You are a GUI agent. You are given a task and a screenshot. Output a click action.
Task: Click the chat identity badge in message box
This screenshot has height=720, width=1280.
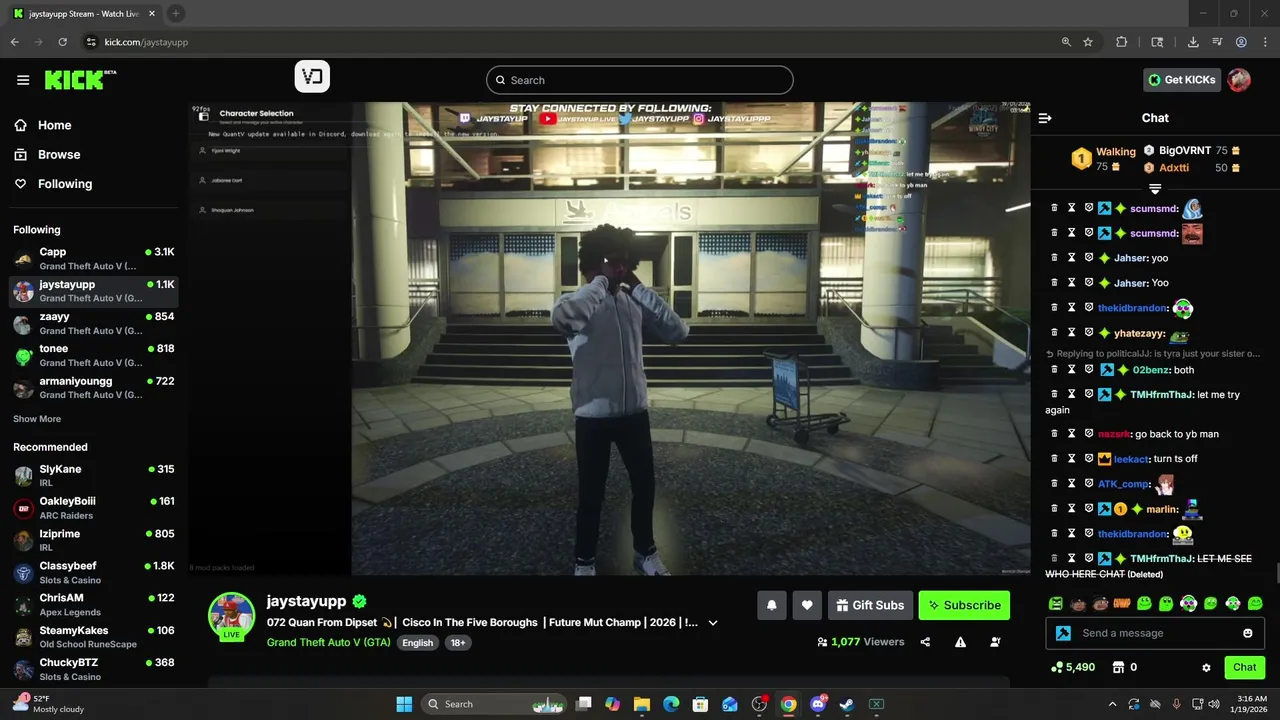1063,633
